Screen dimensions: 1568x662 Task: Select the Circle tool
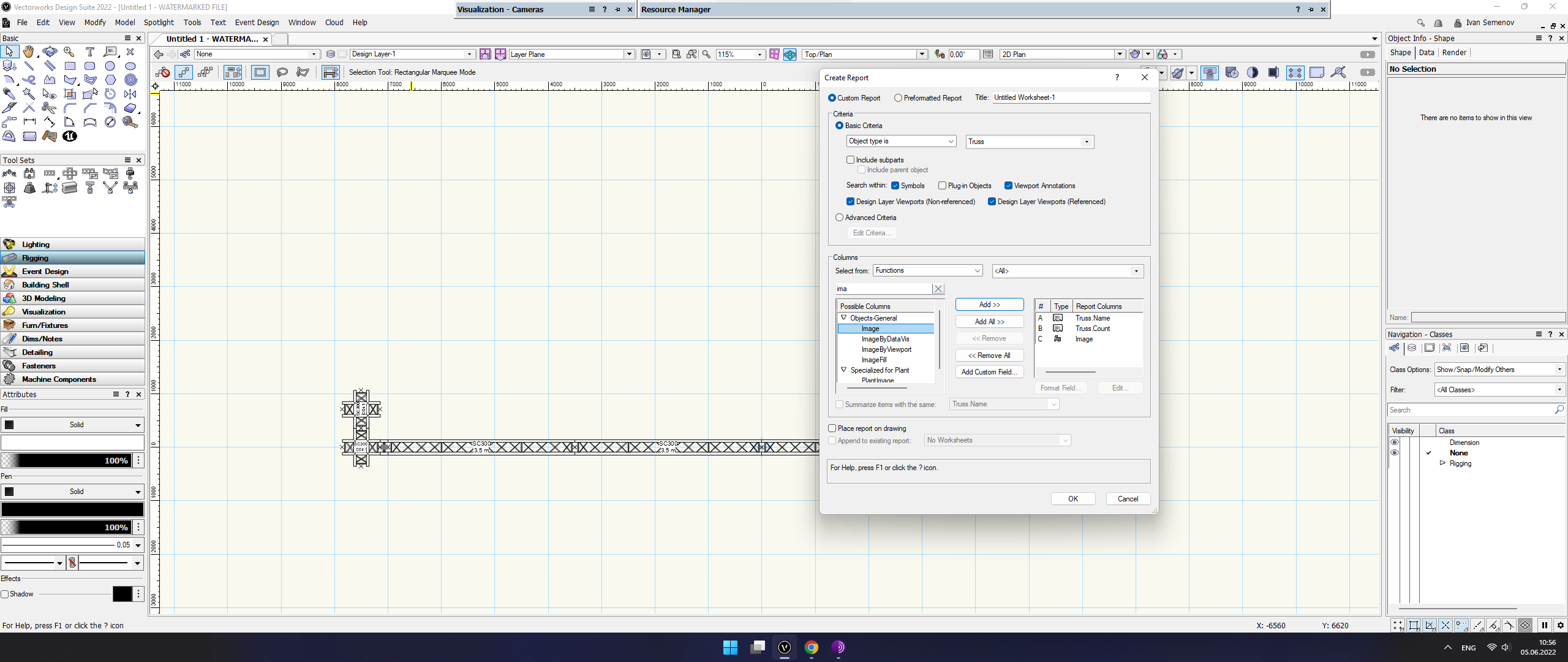(x=110, y=66)
